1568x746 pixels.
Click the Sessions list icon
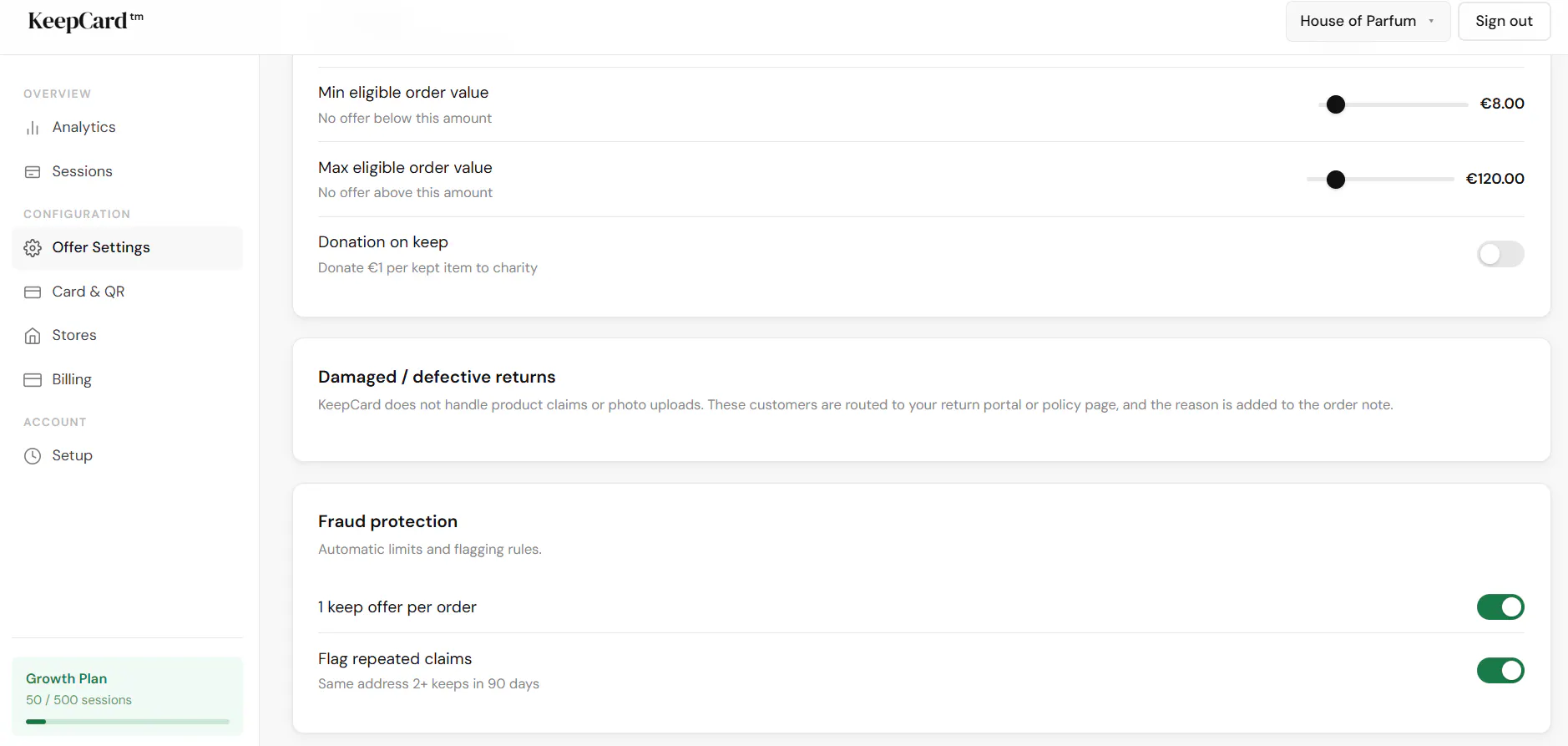pyautogui.click(x=33, y=172)
